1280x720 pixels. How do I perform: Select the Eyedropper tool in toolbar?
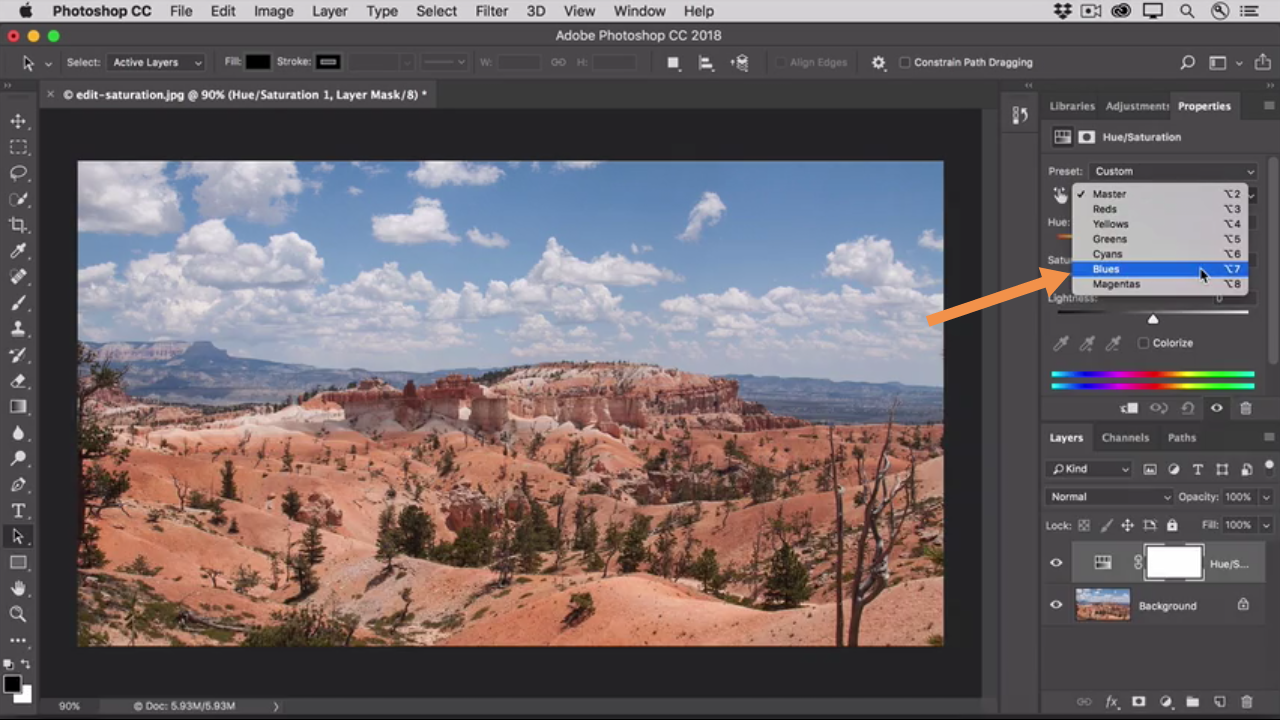(18, 251)
